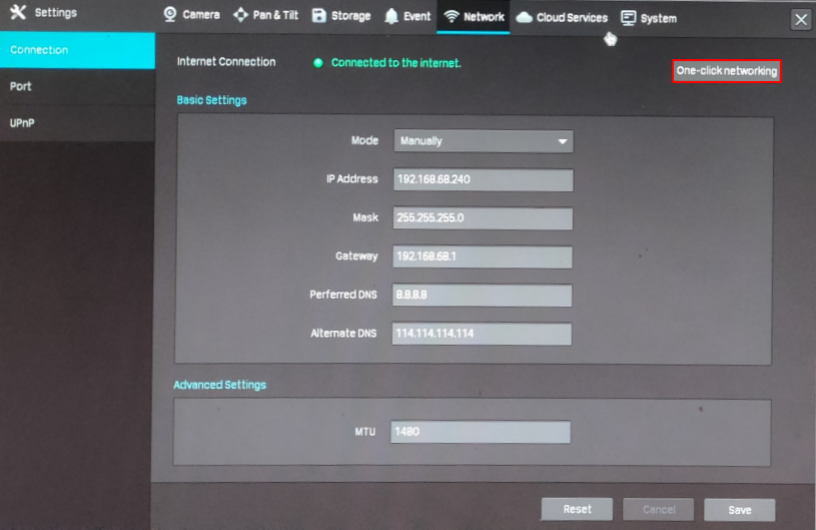
Task: Click the Storage floppy disk icon
Action: tap(319, 16)
